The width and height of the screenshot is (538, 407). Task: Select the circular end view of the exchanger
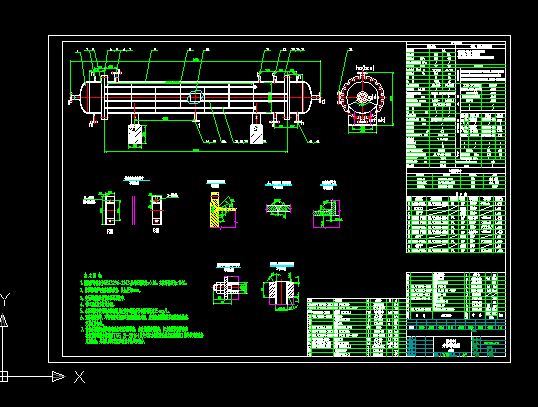[361, 97]
